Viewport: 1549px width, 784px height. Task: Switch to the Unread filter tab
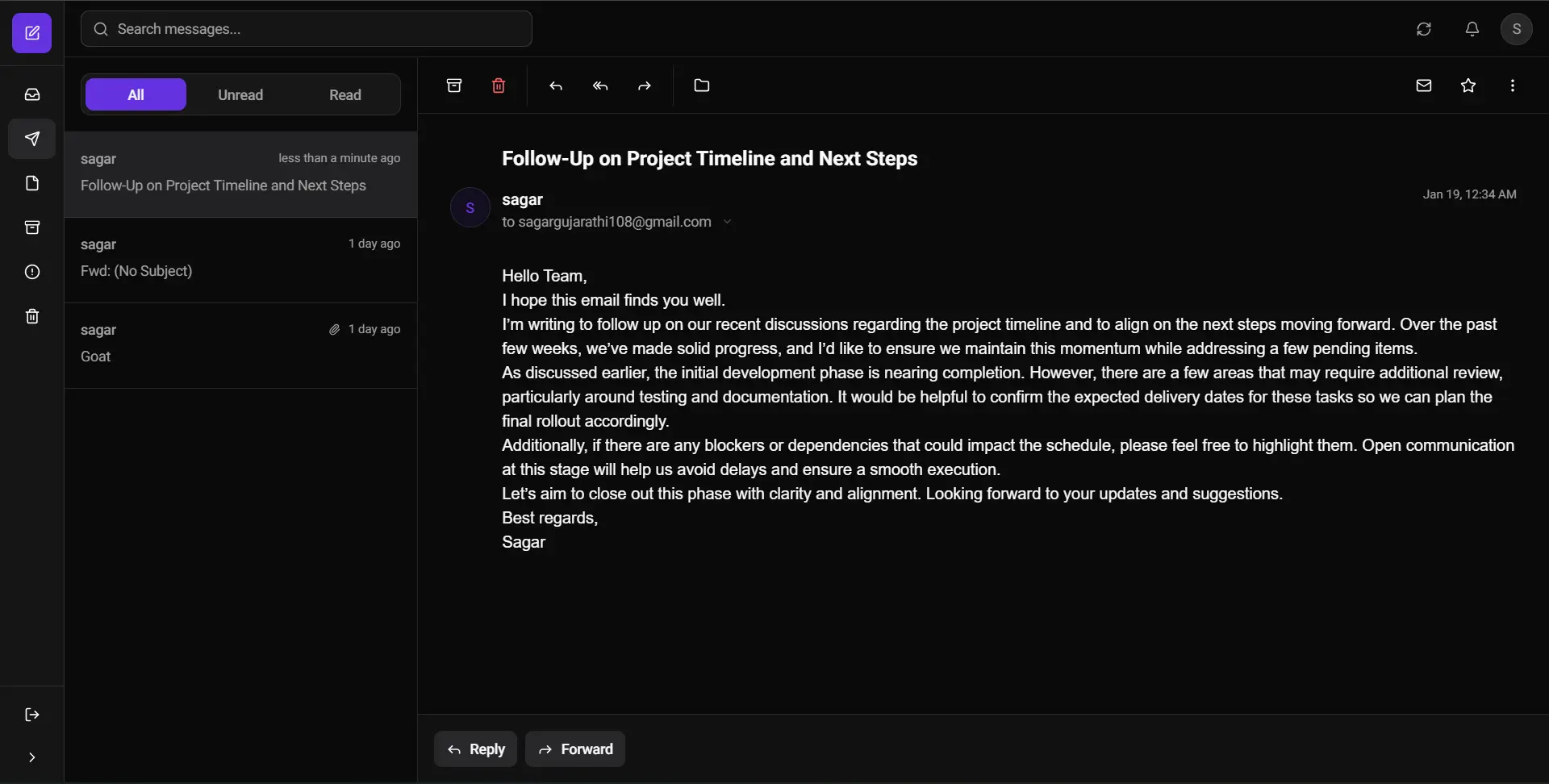pyautogui.click(x=240, y=95)
